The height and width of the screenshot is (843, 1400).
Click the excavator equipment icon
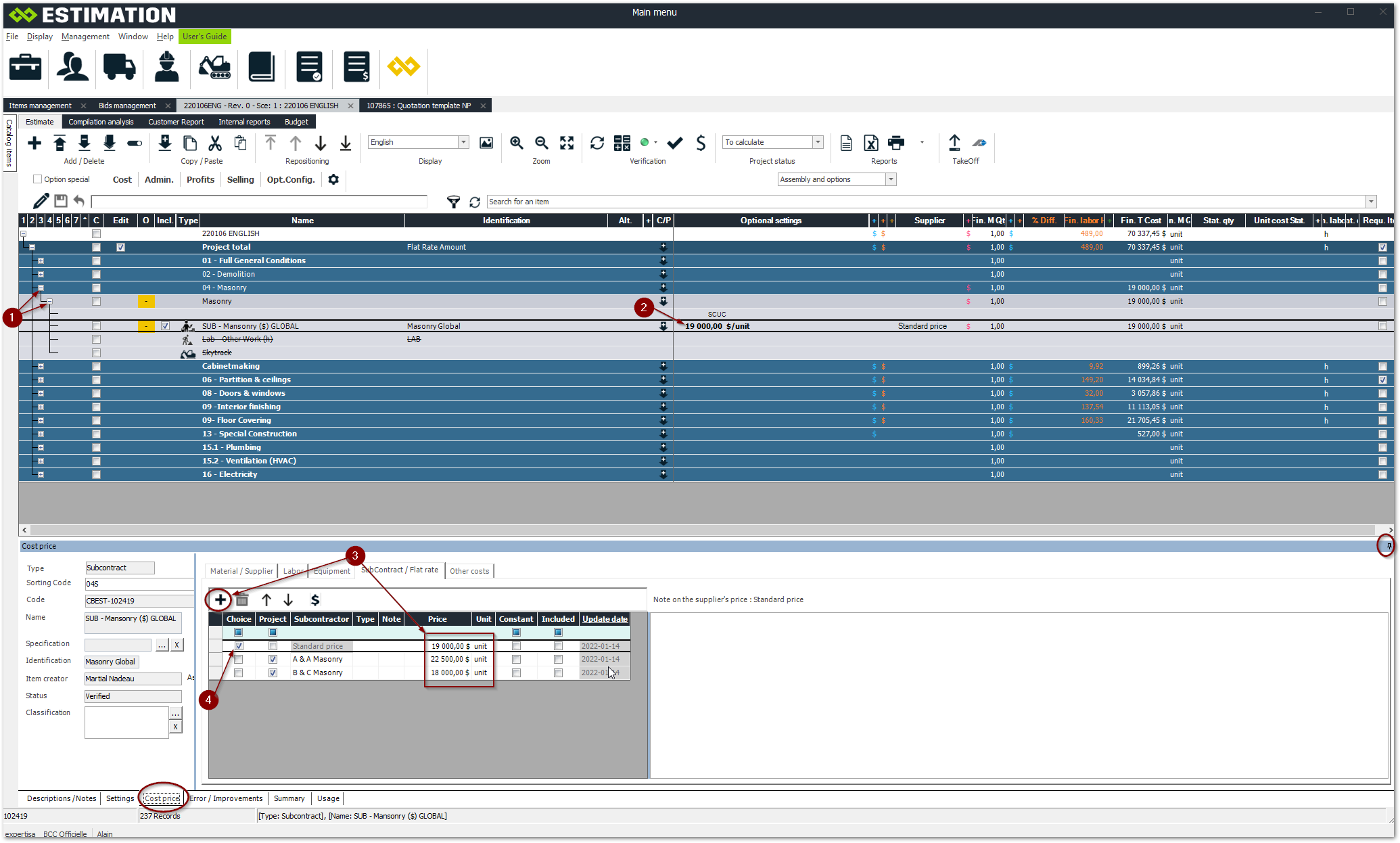tap(214, 67)
